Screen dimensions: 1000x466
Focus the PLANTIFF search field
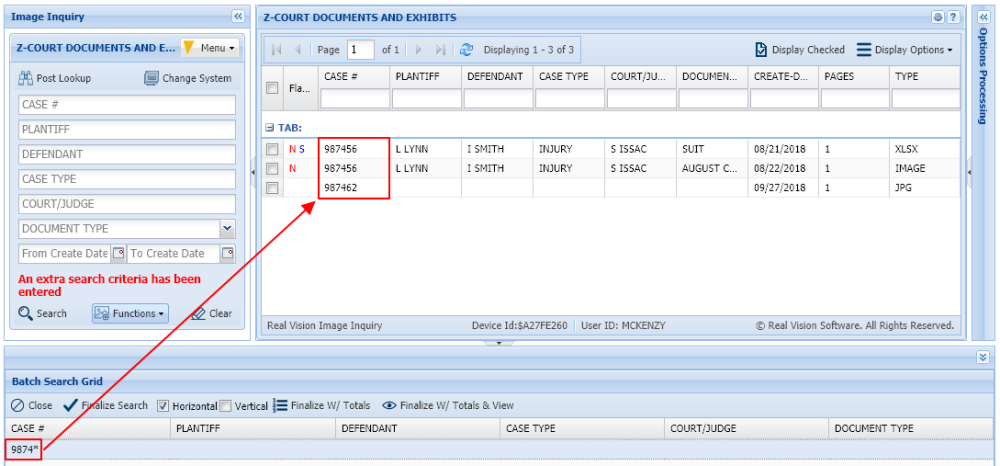click(127, 129)
